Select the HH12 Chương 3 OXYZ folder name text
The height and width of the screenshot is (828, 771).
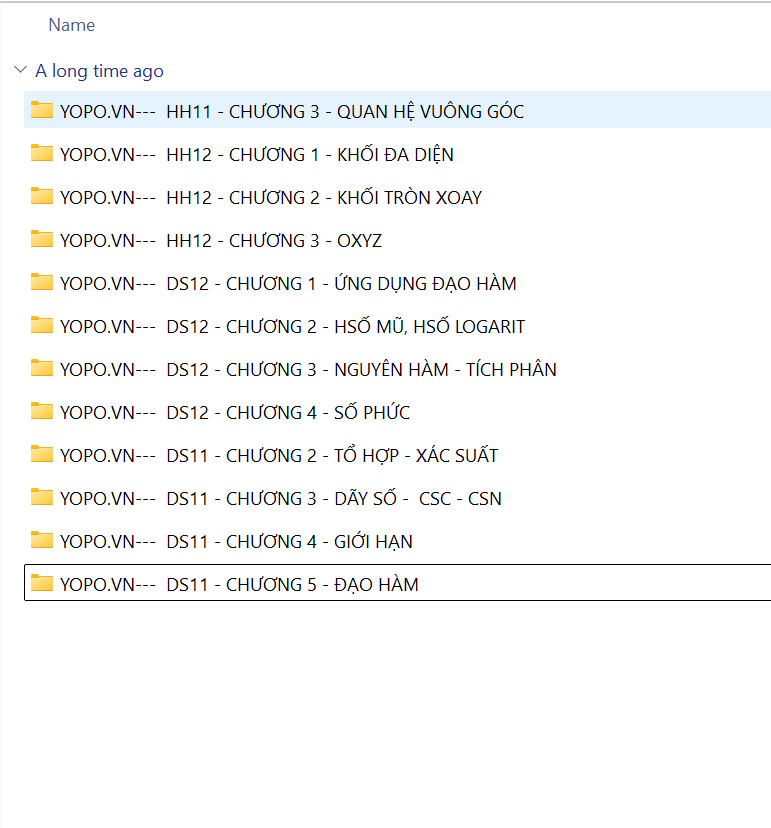coord(220,240)
